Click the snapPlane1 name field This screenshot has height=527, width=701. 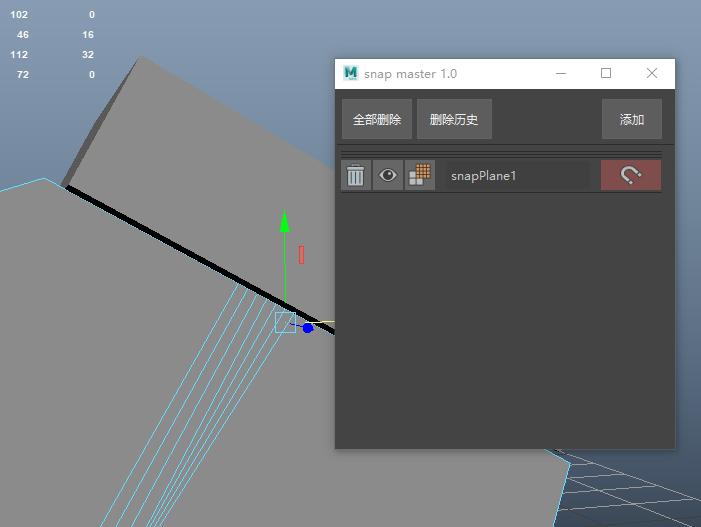coord(516,175)
